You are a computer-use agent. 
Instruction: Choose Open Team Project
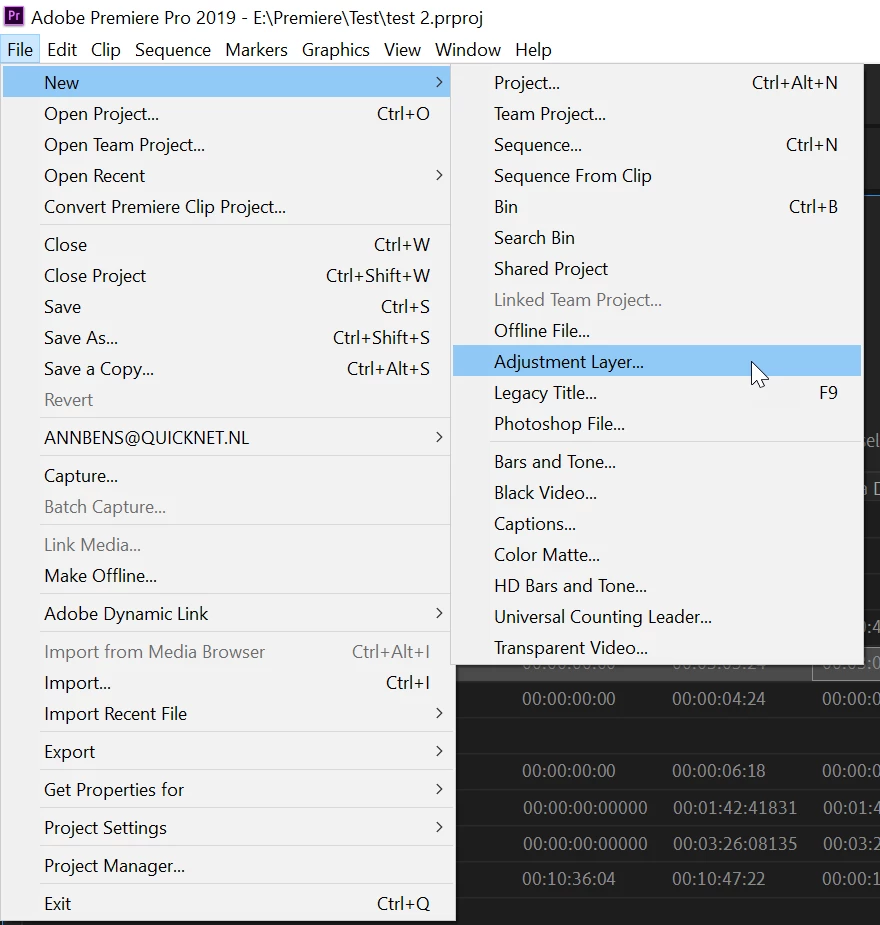[226, 145]
